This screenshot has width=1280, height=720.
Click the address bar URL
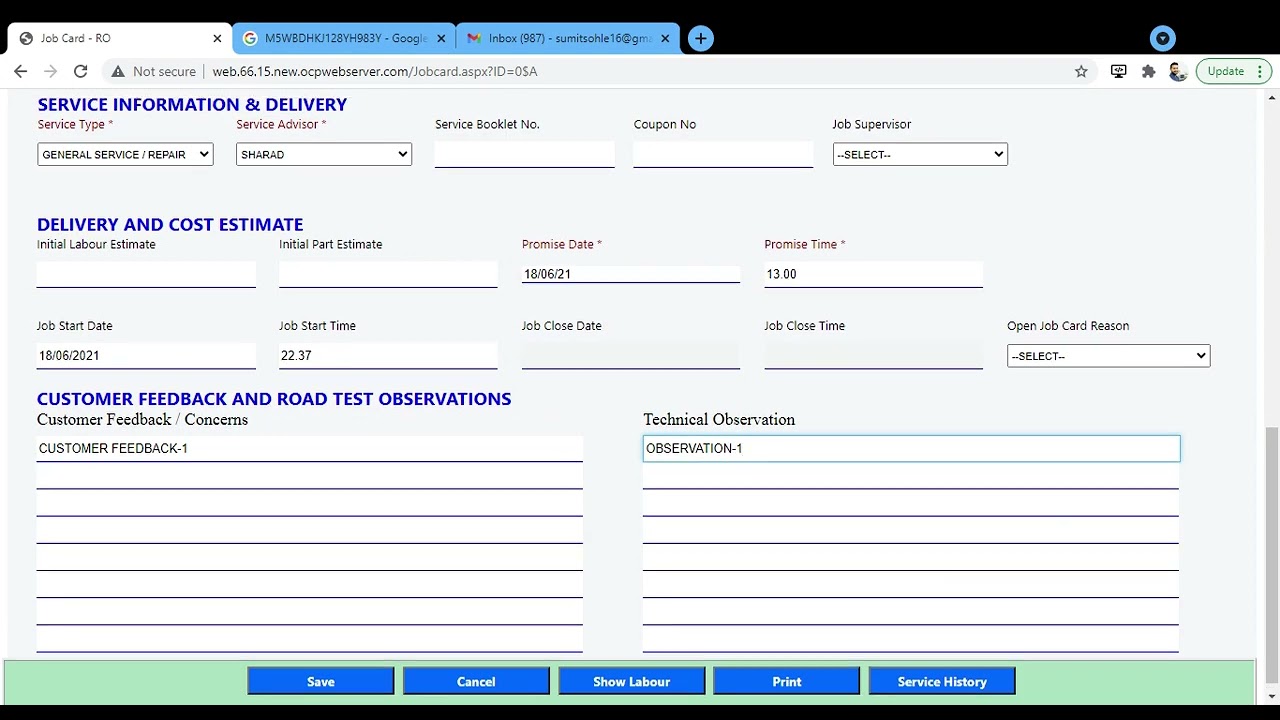tap(375, 71)
